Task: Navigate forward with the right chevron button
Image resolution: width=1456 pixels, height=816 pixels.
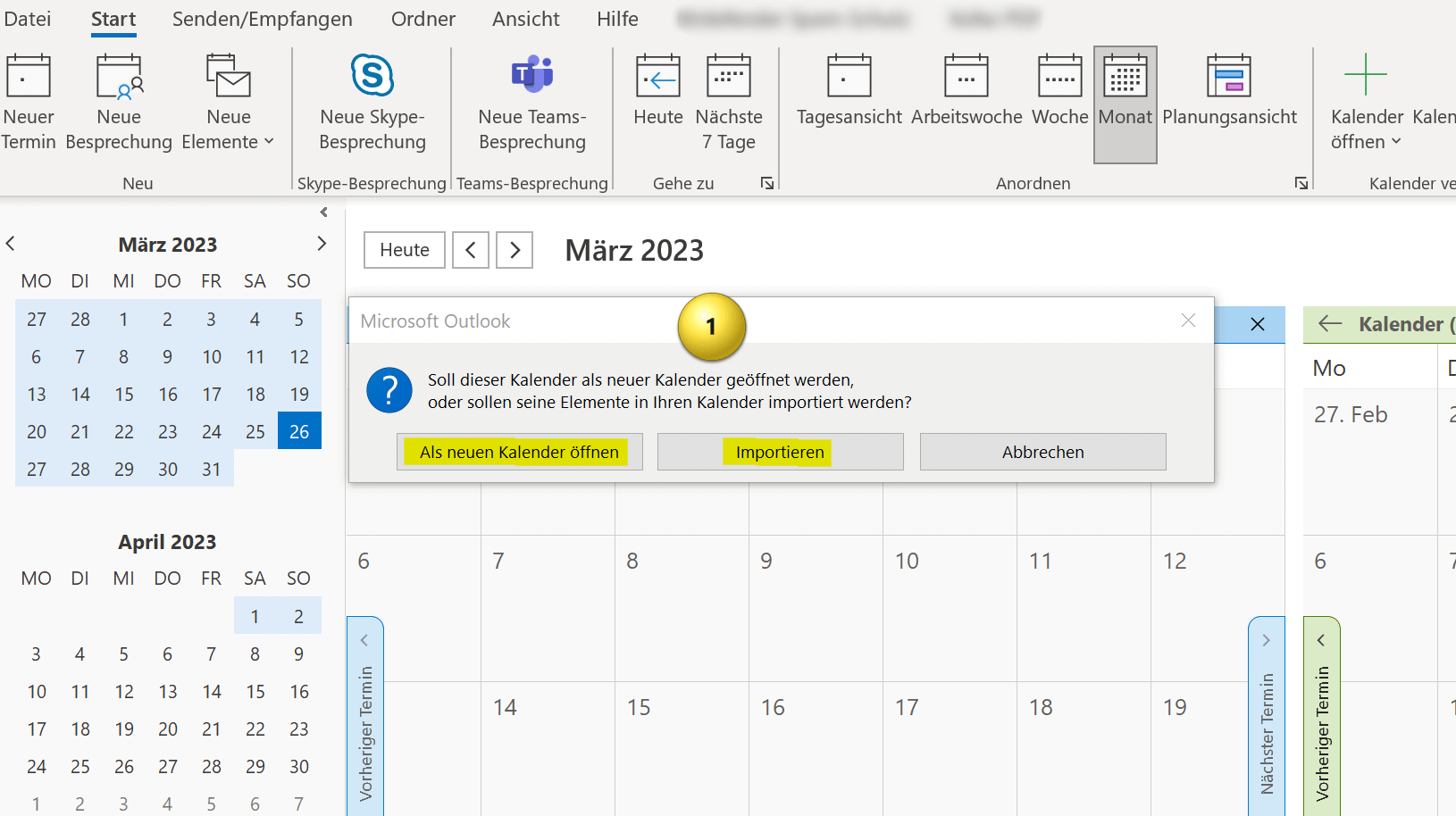Action: 515,250
